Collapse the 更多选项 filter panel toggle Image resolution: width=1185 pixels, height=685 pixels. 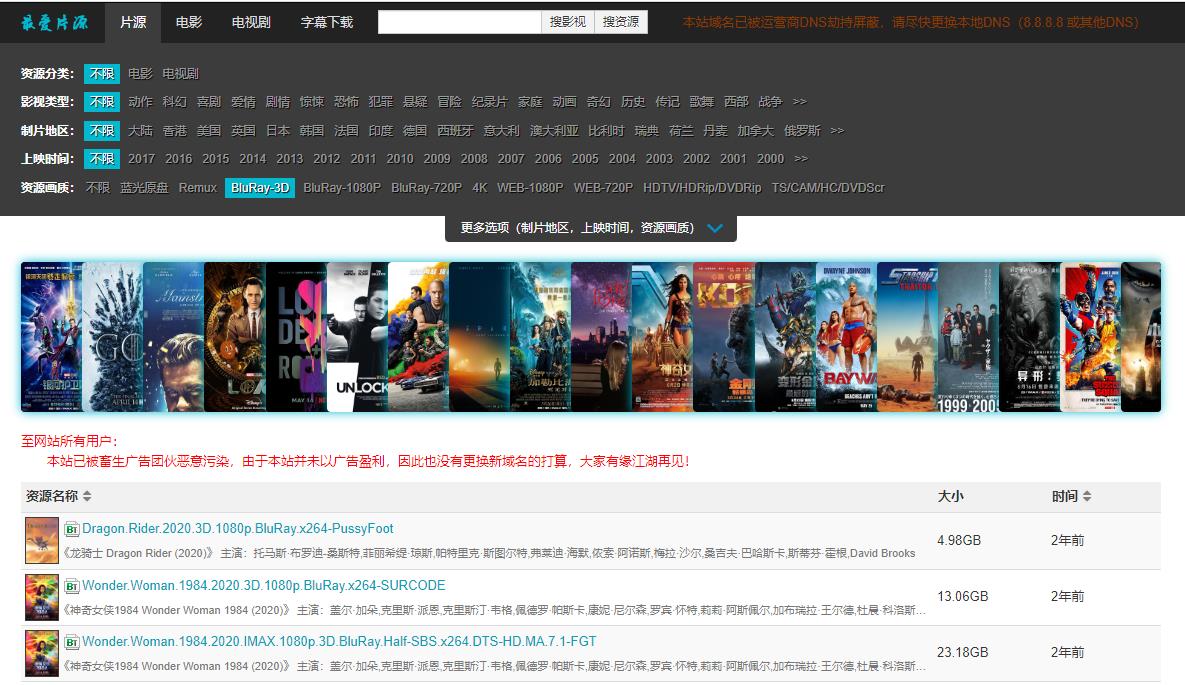(x=591, y=228)
